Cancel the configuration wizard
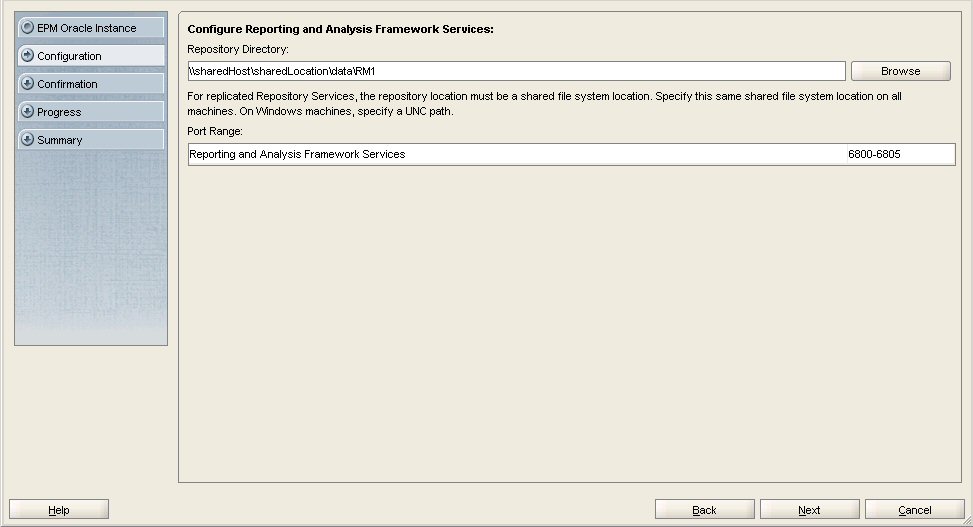This screenshot has width=973, height=527. click(915, 510)
